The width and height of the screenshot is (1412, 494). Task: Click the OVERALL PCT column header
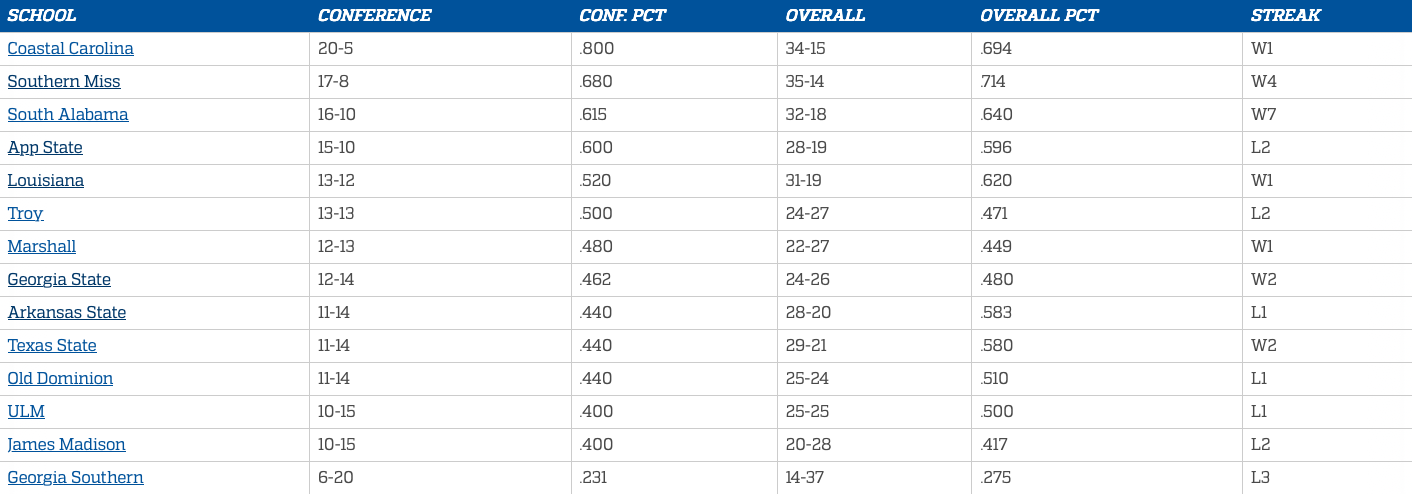pos(1039,16)
